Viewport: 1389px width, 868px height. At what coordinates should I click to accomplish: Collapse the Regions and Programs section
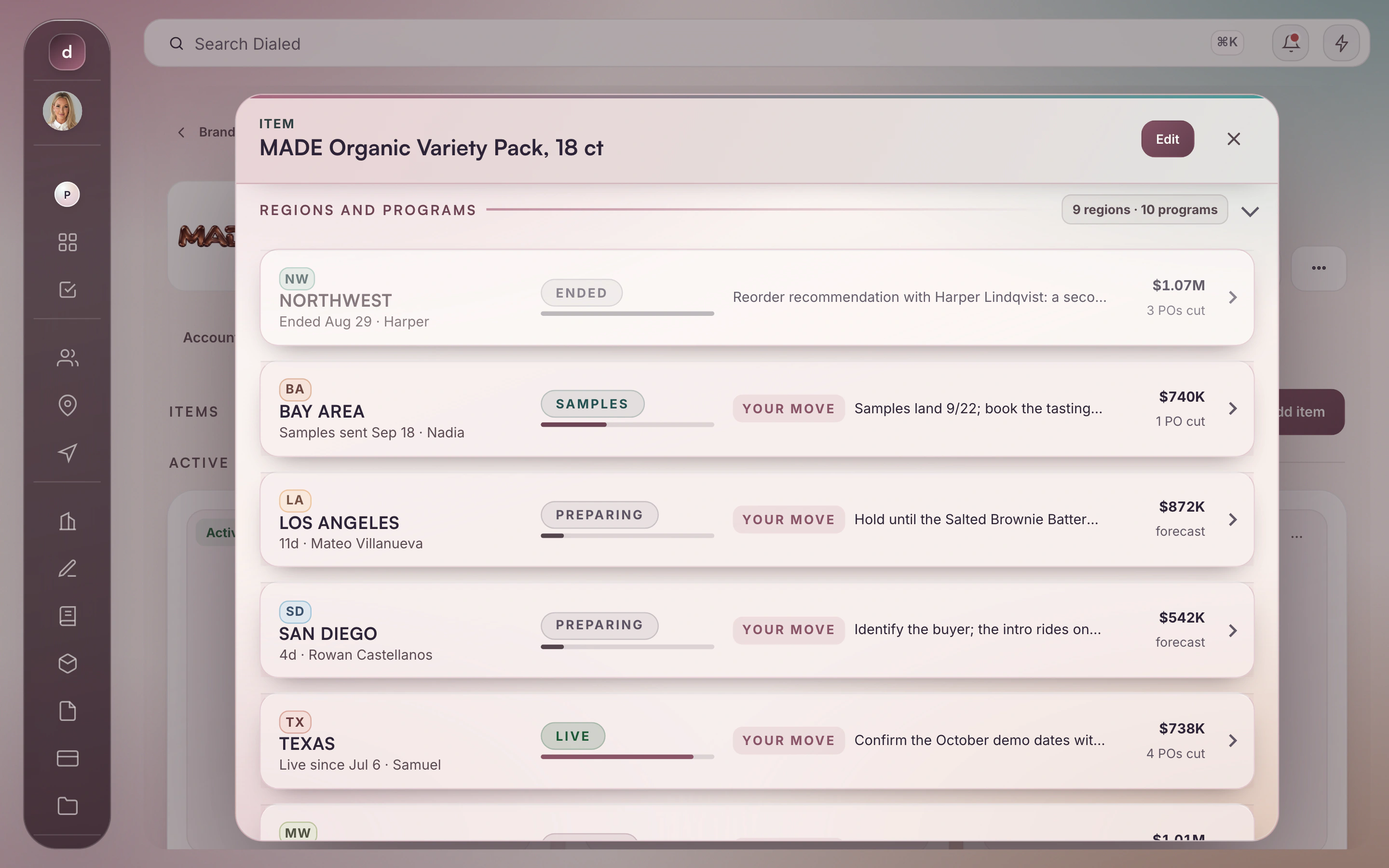pyautogui.click(x=1250, y=211)
